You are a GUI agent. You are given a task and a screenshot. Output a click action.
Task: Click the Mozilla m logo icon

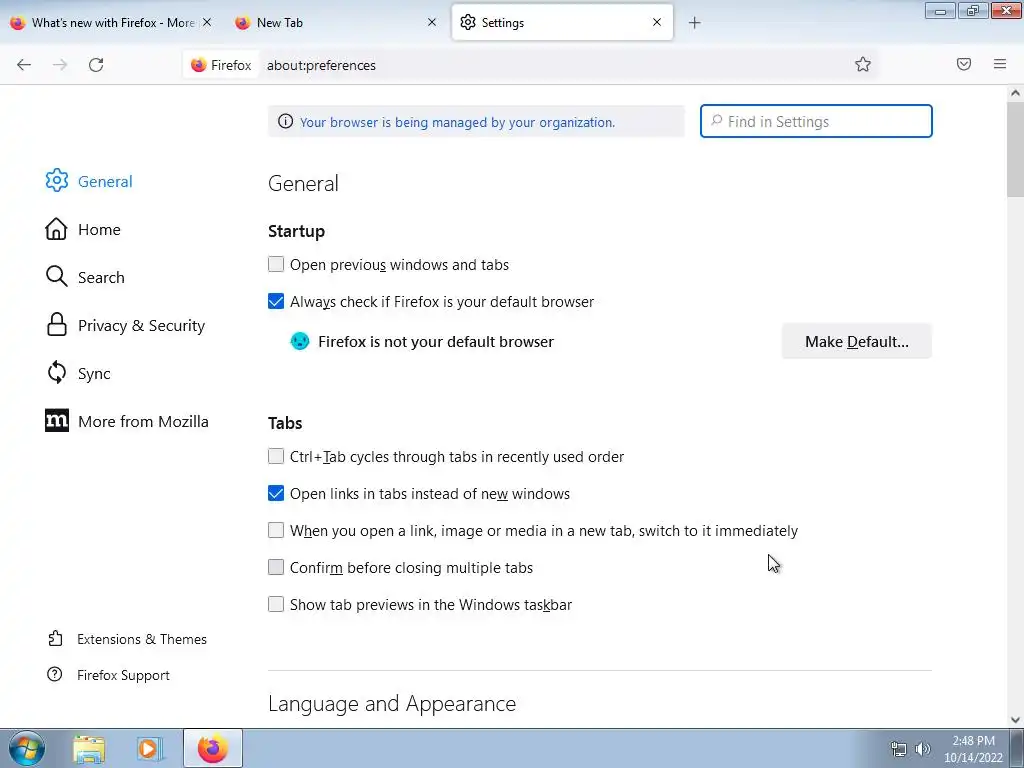[57, 421]
